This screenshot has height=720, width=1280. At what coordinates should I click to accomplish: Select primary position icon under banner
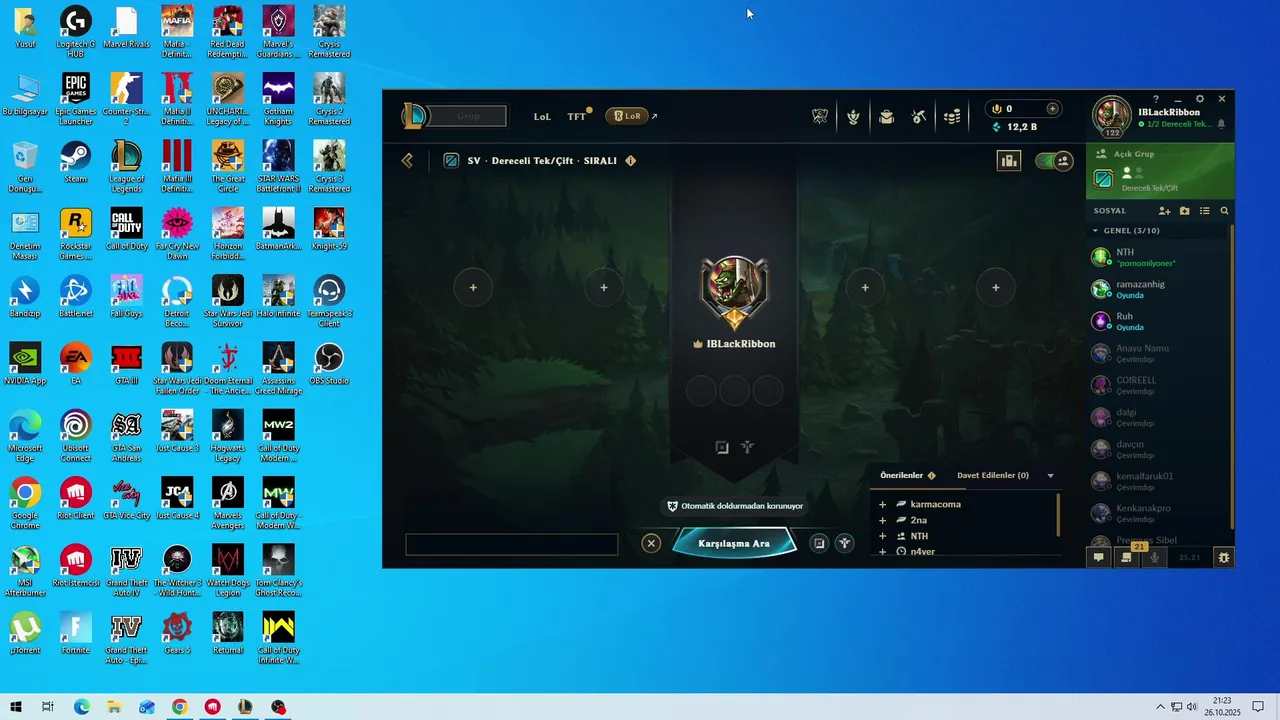[722, 447]
